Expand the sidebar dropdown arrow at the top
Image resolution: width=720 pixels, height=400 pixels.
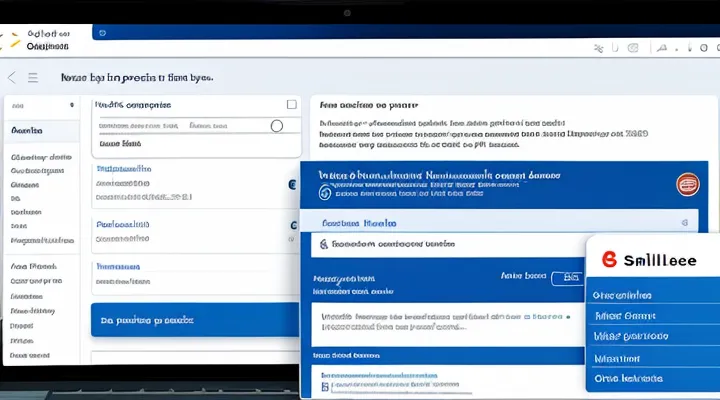(73, 103)
